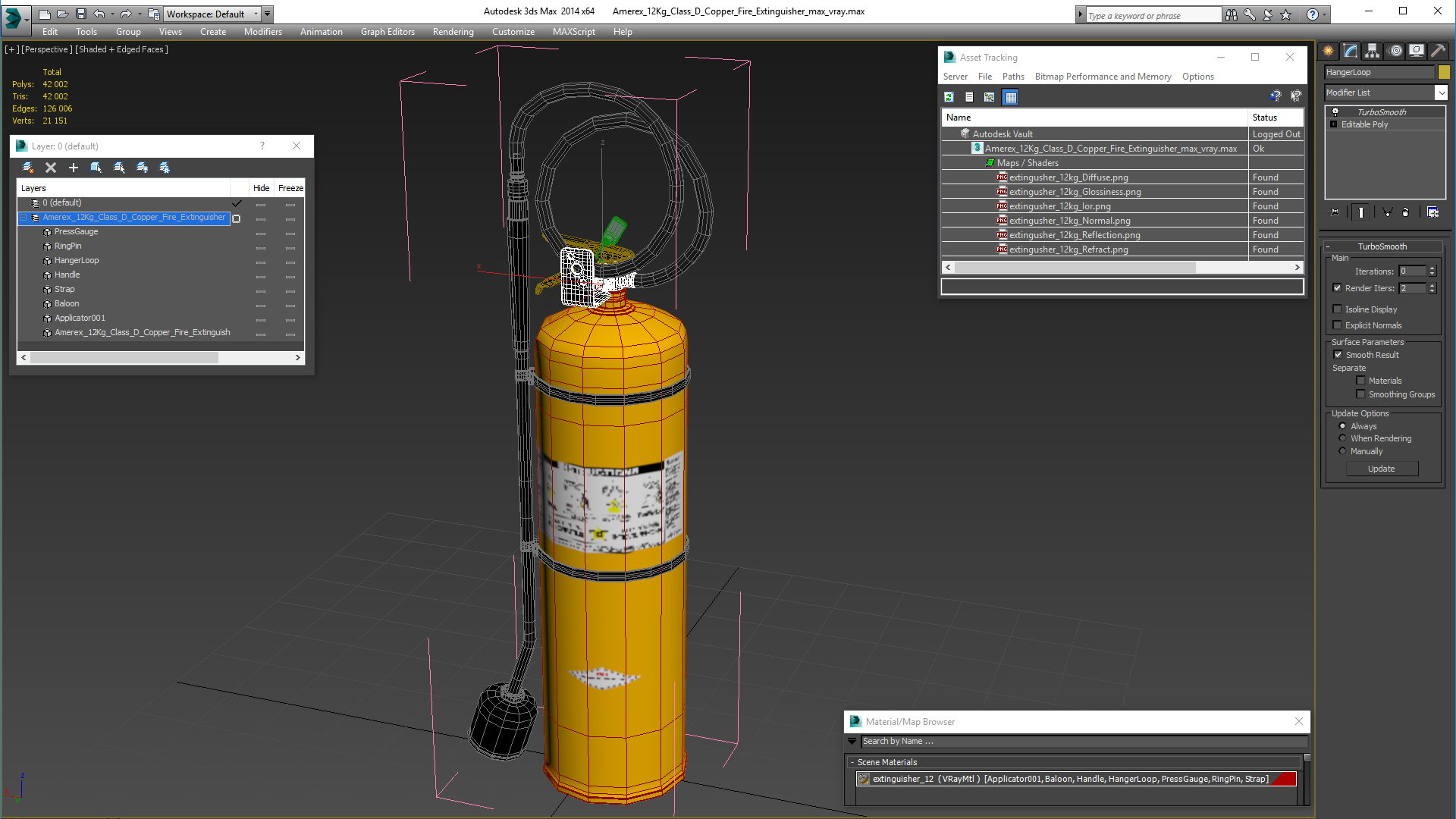
Task: Click Delete layer X icon
Action: 51,168
